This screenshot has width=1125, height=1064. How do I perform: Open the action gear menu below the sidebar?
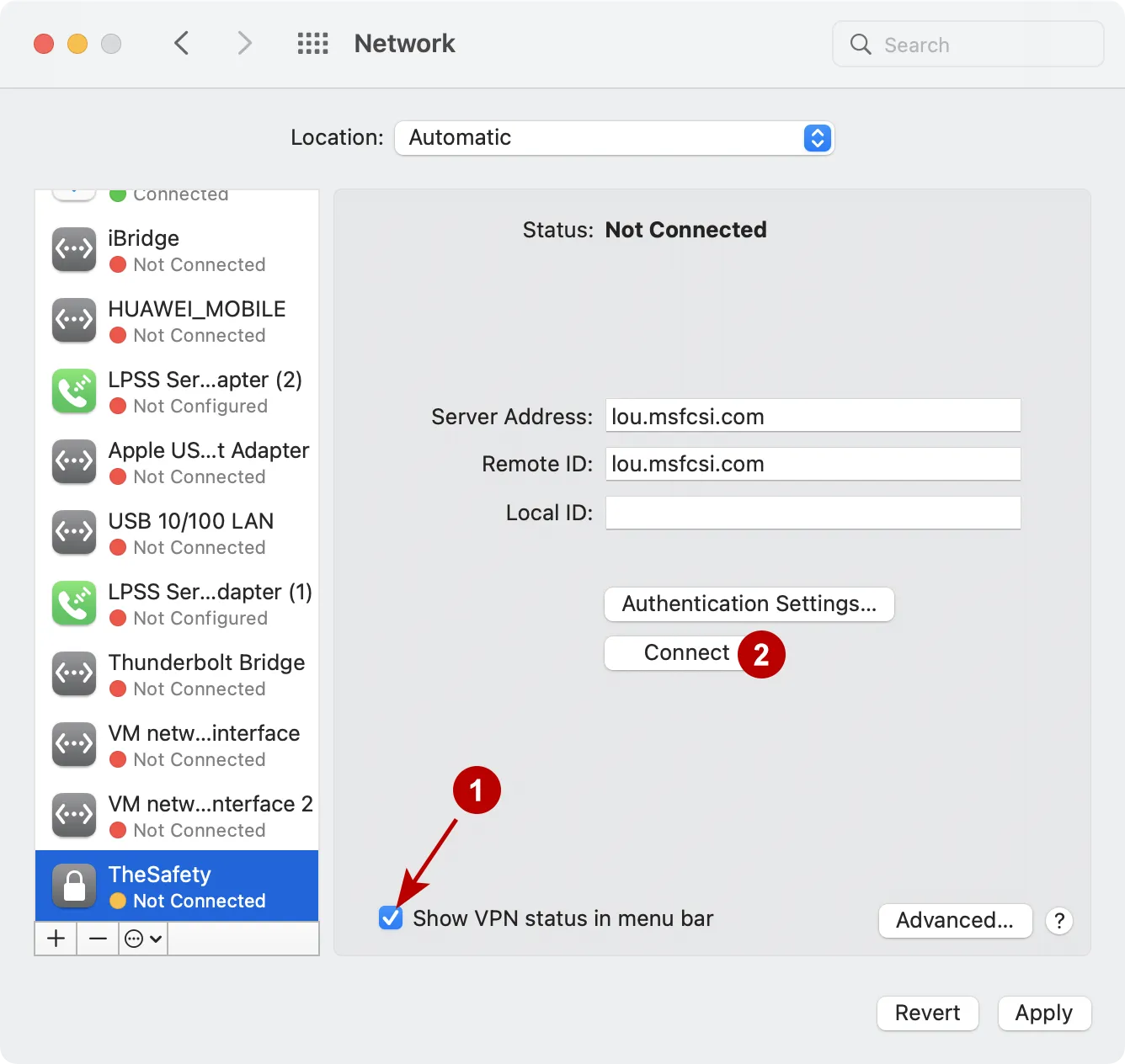[141, 939]
